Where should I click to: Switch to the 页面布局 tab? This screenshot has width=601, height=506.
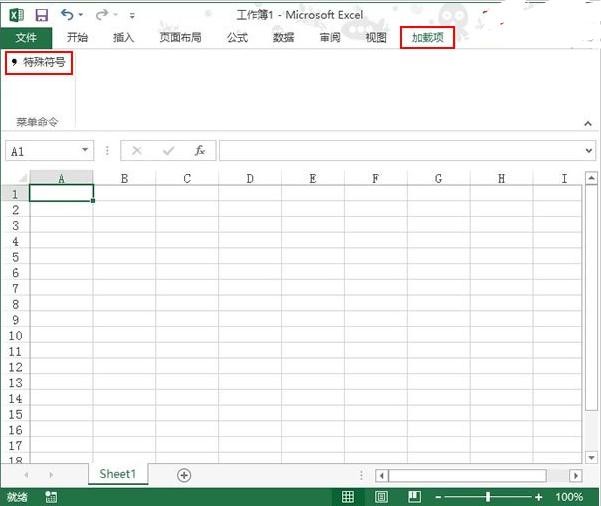[180, 37]
